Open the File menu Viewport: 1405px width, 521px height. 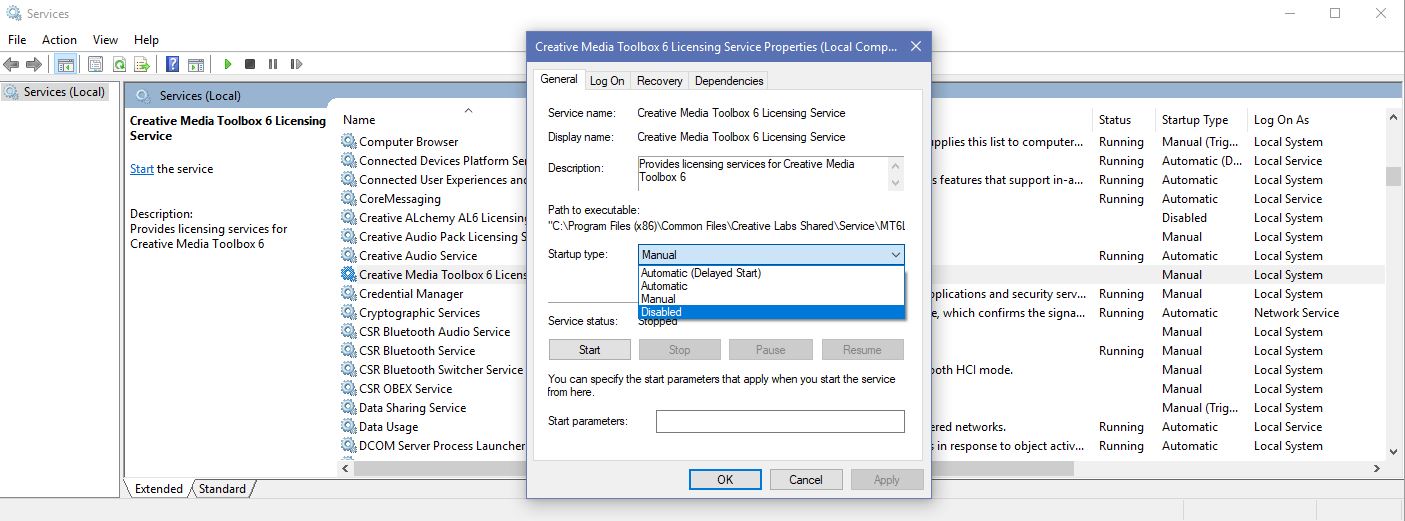[x=17, y=40]
